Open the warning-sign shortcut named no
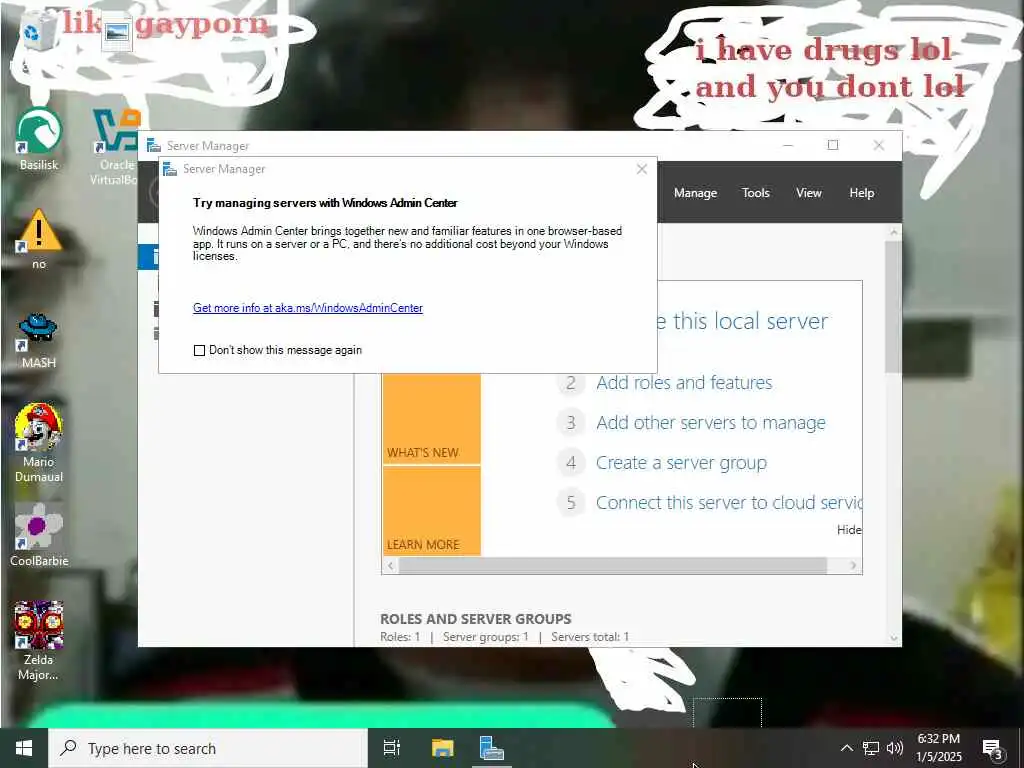This screenshot has height=768, width=1024. [39, 239]
